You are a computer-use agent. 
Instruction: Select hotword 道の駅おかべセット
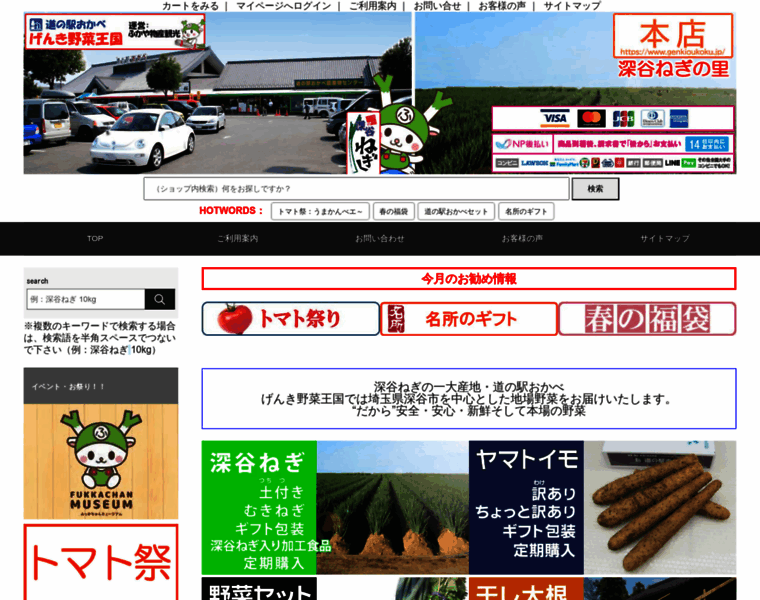tap(456, 211)
